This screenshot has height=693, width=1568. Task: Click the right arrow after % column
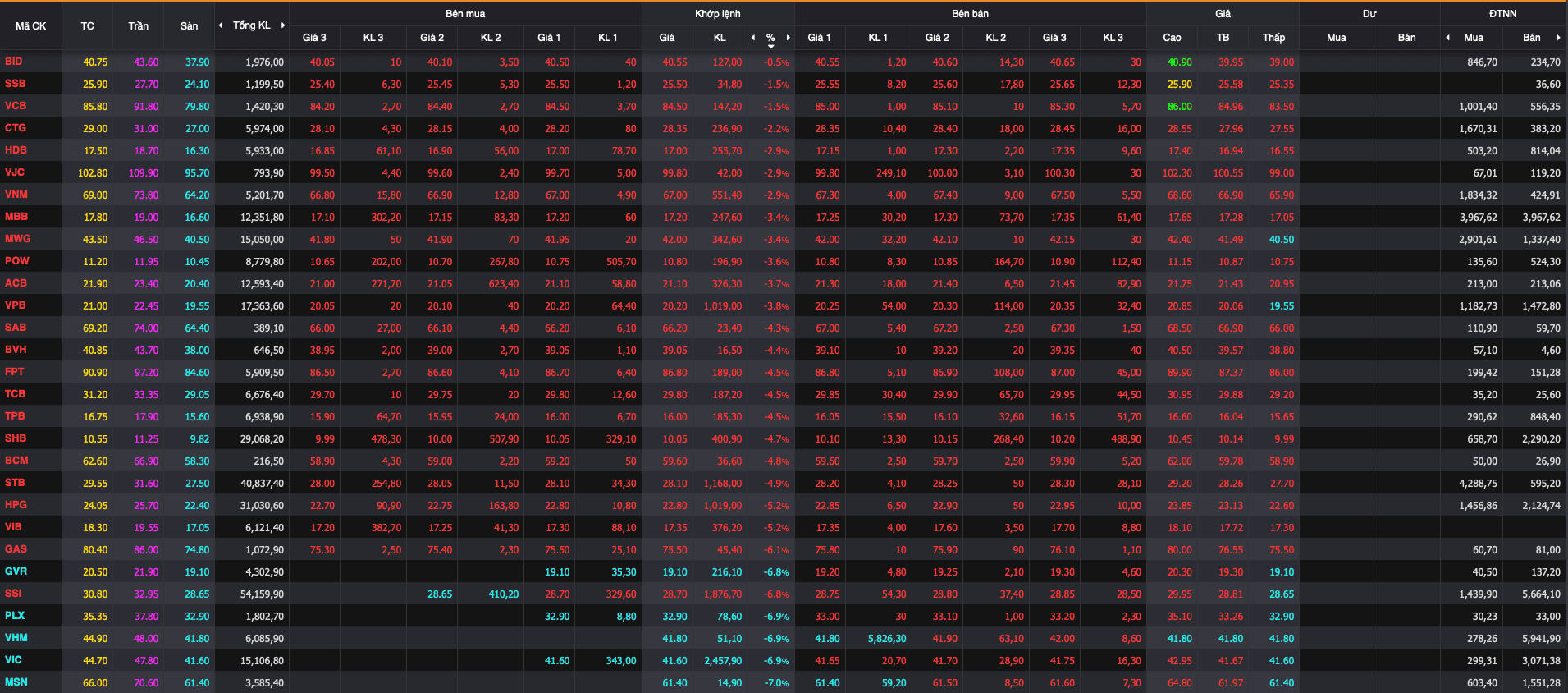[x=789, y=38]
